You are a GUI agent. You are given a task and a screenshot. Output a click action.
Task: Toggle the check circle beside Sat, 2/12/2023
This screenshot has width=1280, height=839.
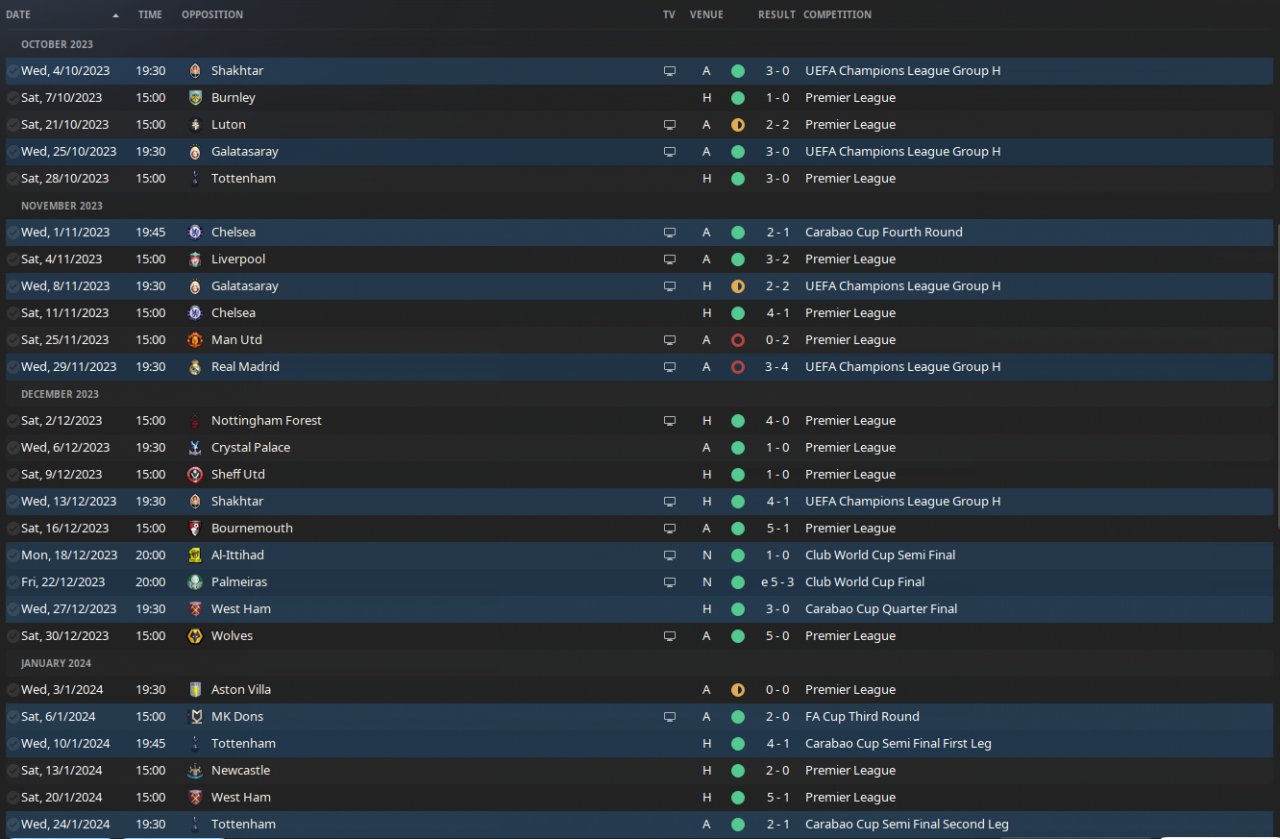point(12,421)
